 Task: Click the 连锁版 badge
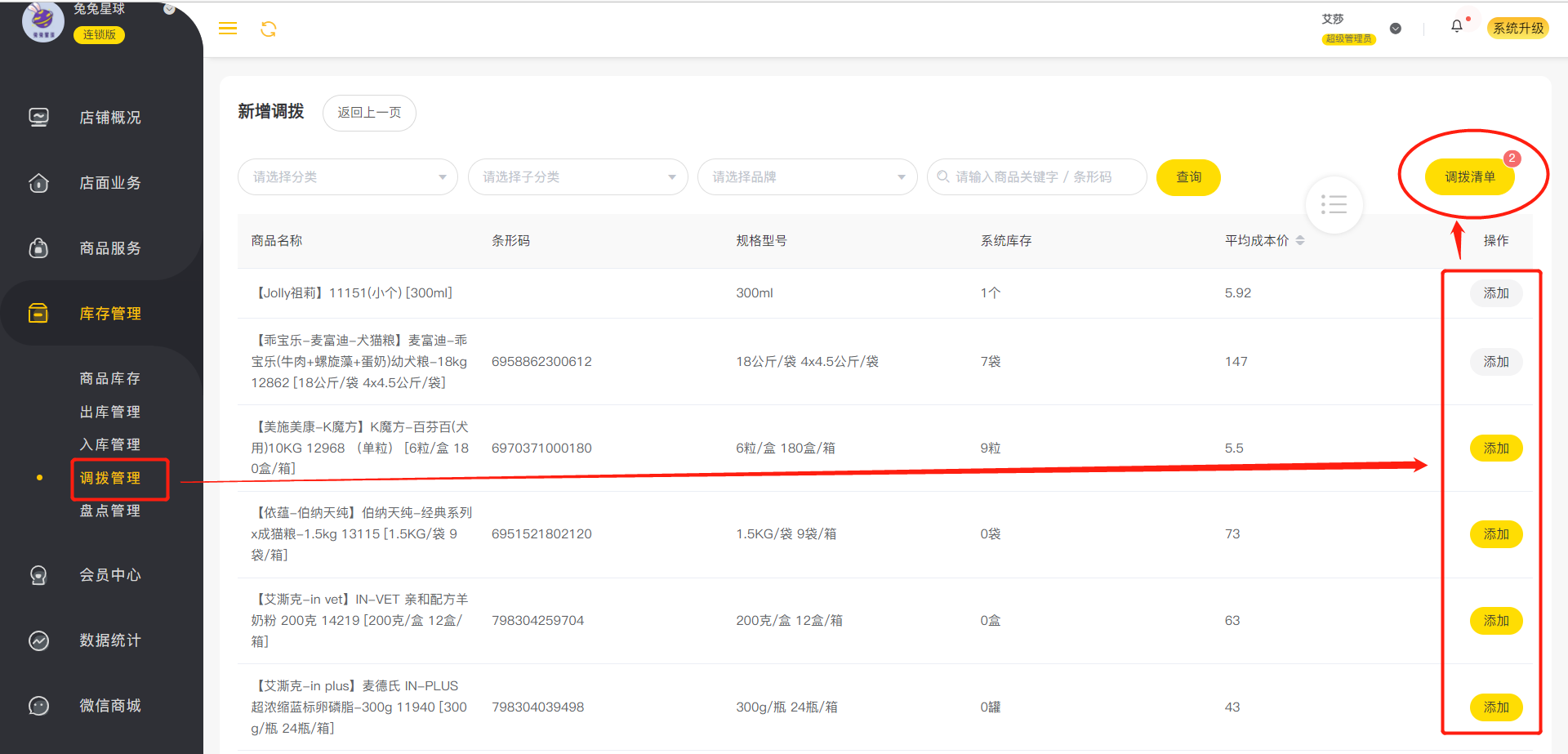tap(99, 35)
